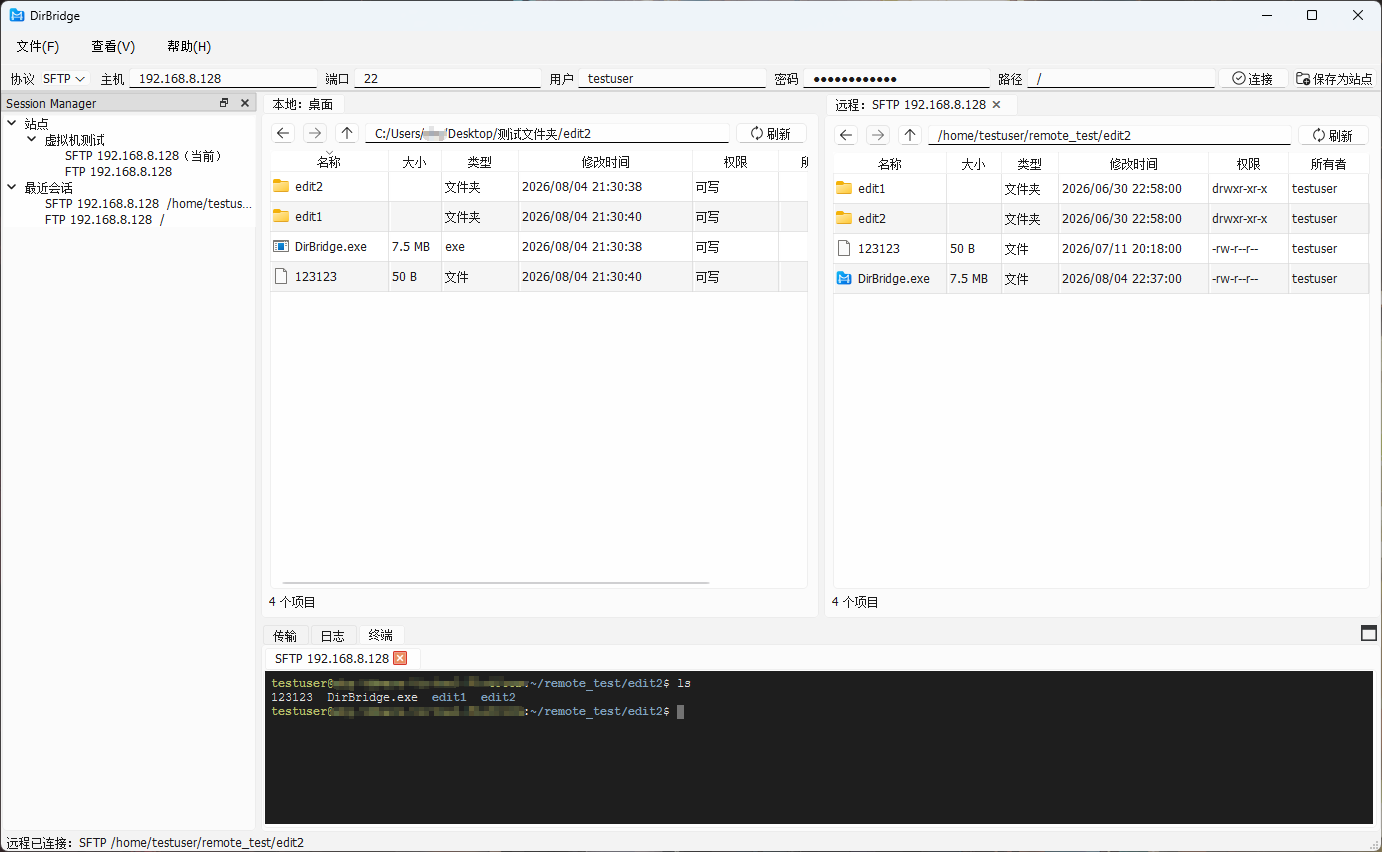The height and width of the screenshot is (852, 1382).
Task: Select recent session SFTP 192.168.8.128 /home/testus...
Action: (148, 203)
